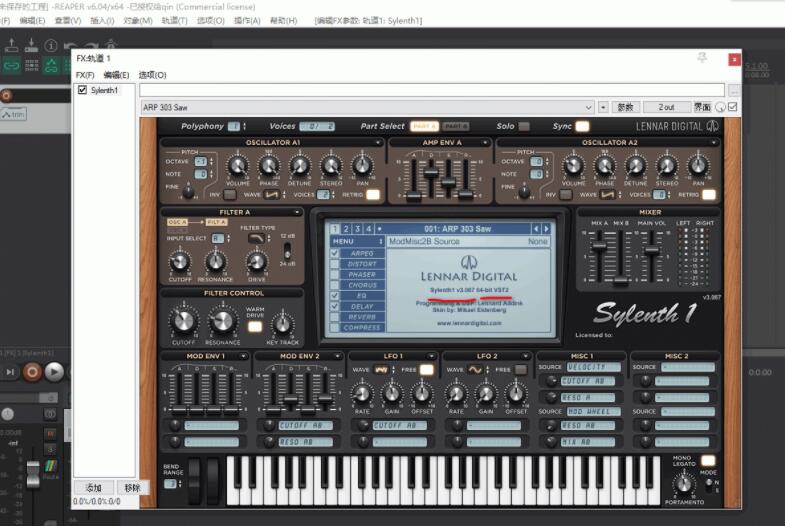Click the download/open project toolbar icon

(x=31, y=46)
